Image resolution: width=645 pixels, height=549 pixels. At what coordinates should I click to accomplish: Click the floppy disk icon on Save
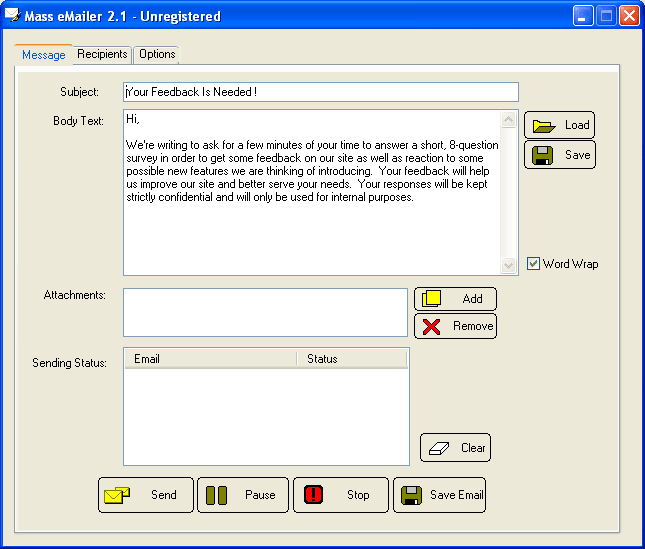542,155
